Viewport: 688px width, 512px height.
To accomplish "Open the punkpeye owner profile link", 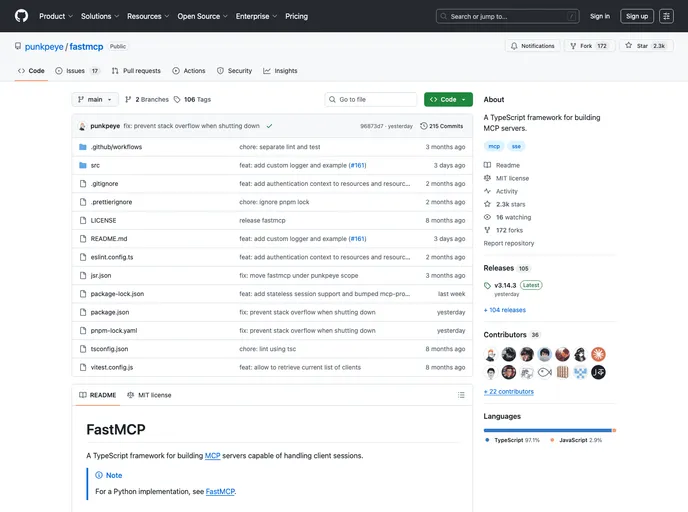I will [x=44, y=47].
